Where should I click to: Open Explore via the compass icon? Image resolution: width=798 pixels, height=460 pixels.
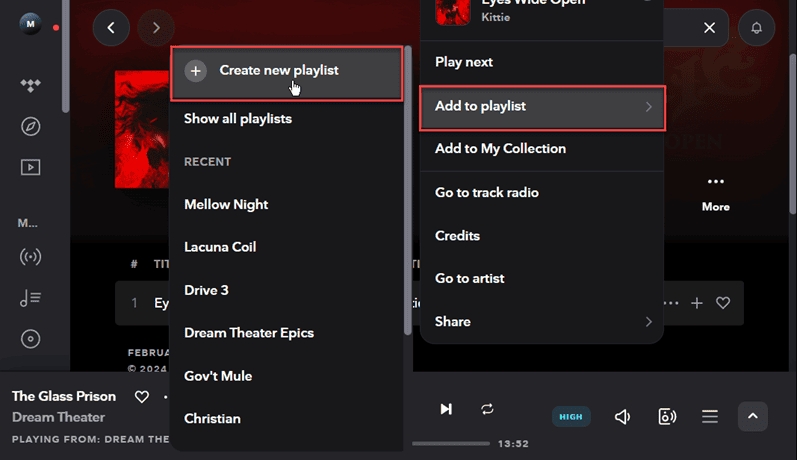(30, 127)
